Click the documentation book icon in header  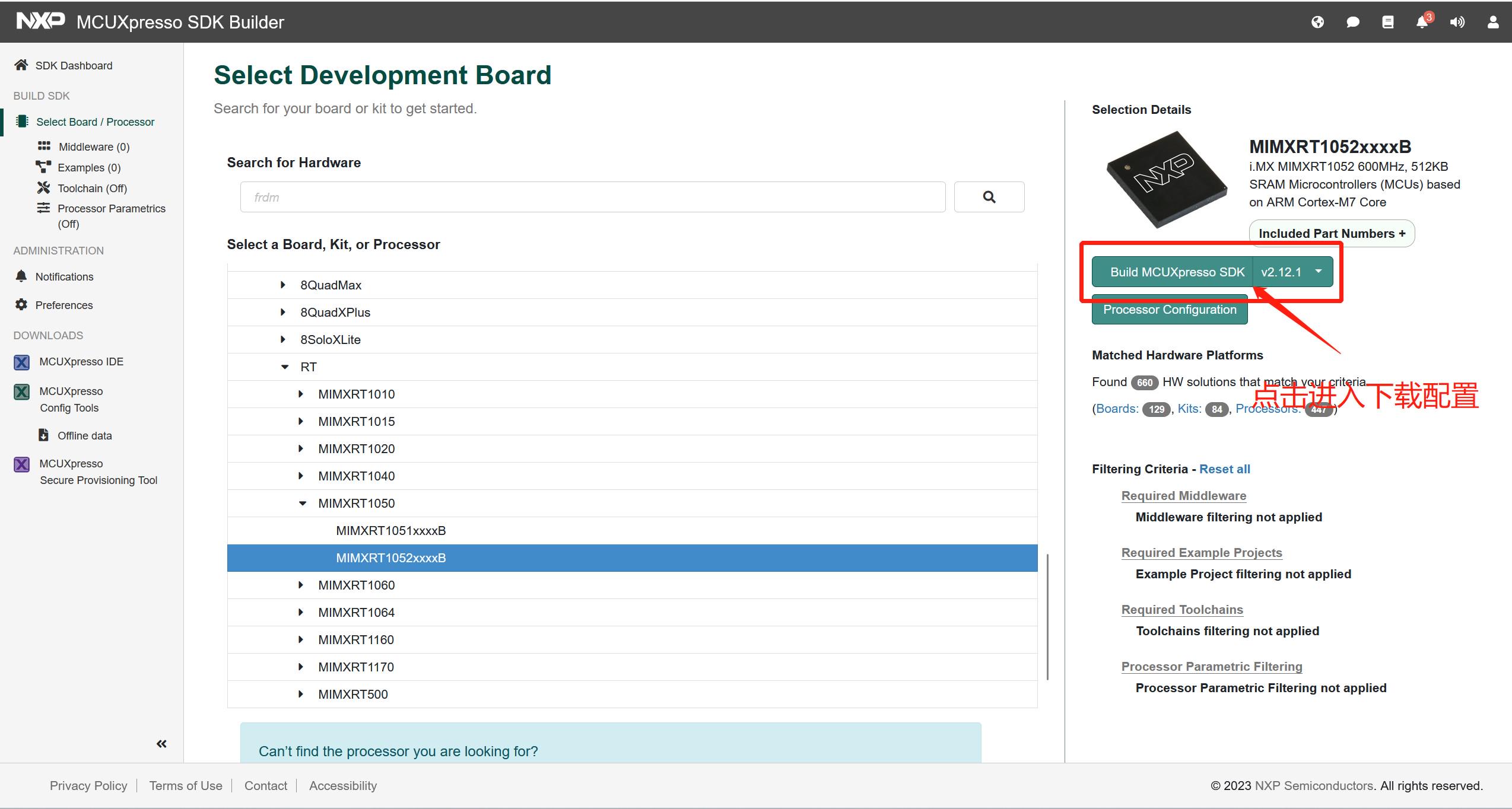pos(1387,22)
